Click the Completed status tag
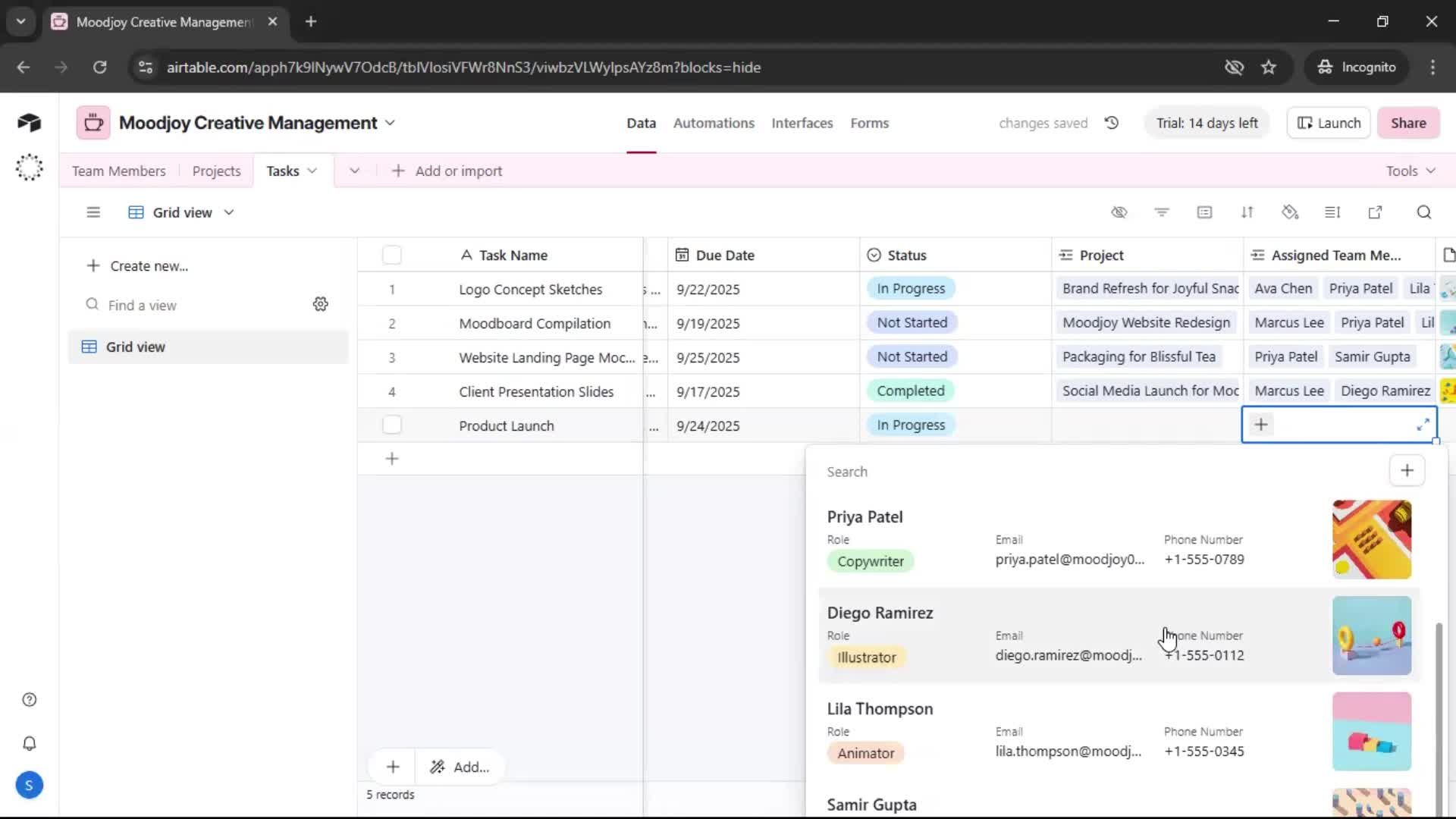This screenshot has width=1456, height=819. pos(910,391)
